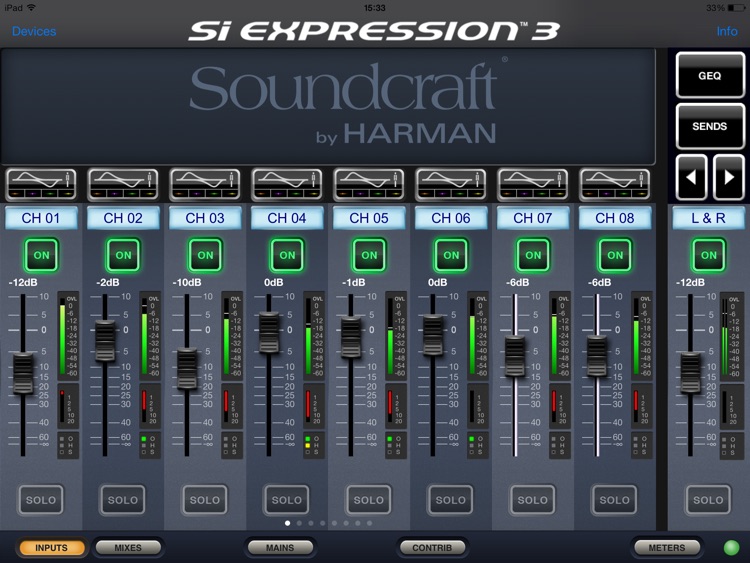Open the EQ curve icon above CH 03
750x563 pixels.
(205, 185)
